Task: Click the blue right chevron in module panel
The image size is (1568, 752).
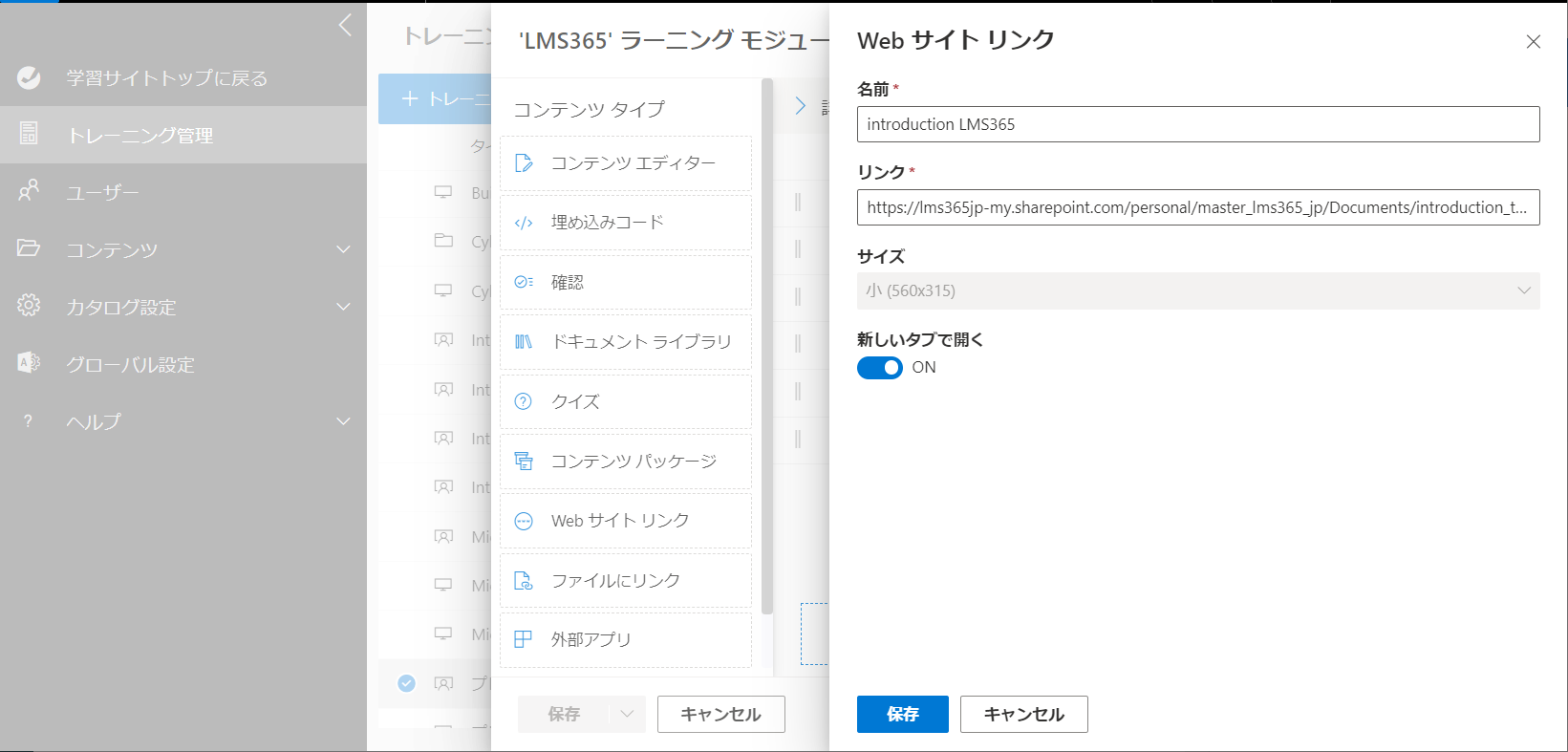Action: pos(801,106)
